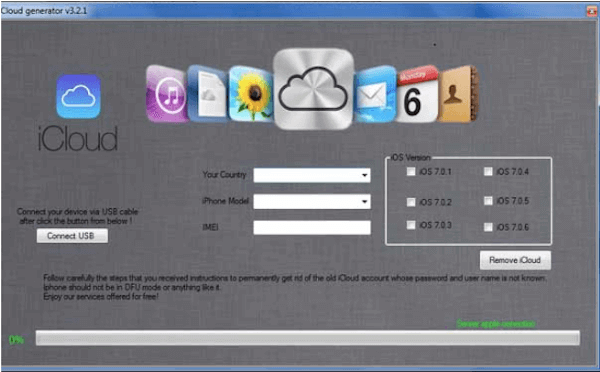Focus the IMEI input field
This screenshot has height=372, width=600.
[x=312, y=227]
